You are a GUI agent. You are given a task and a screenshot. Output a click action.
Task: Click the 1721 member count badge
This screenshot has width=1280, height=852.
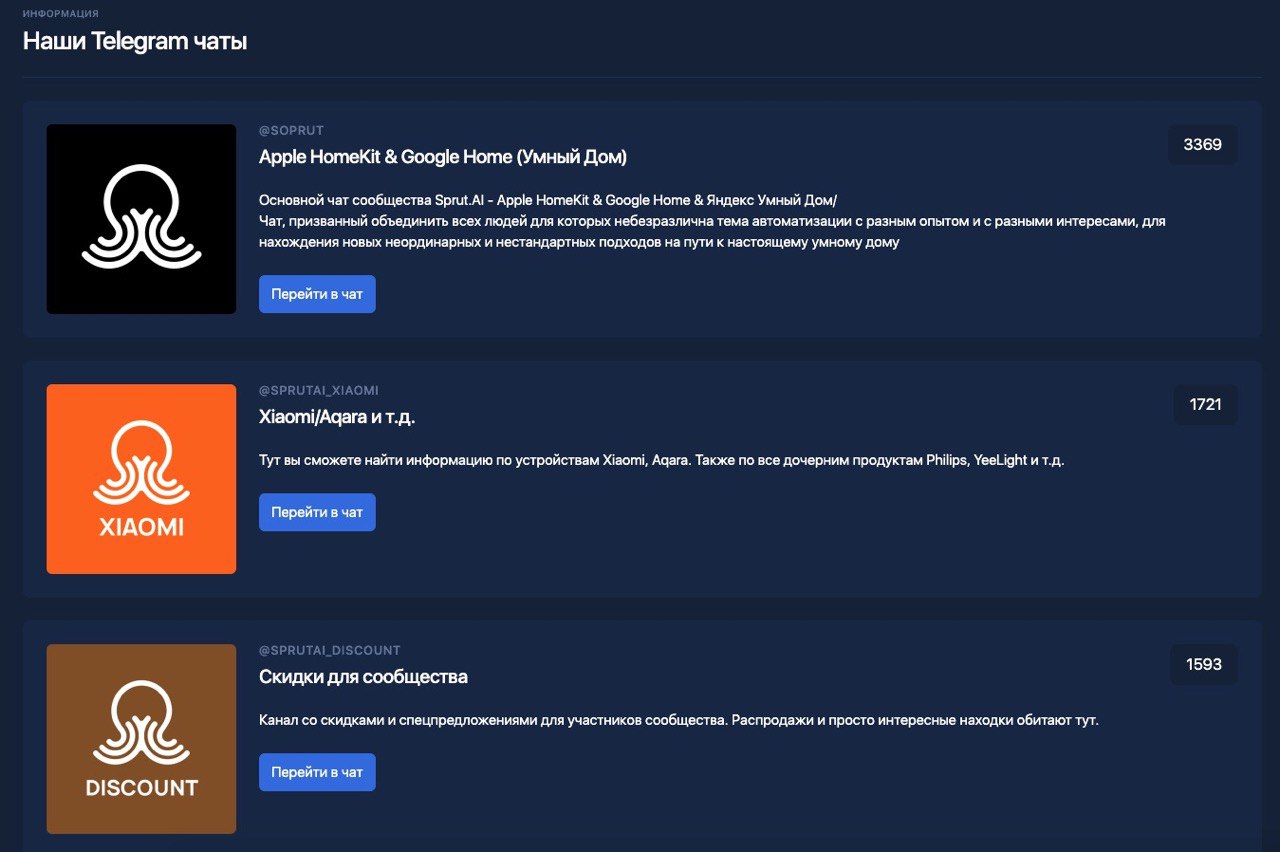coord(1206,404)
